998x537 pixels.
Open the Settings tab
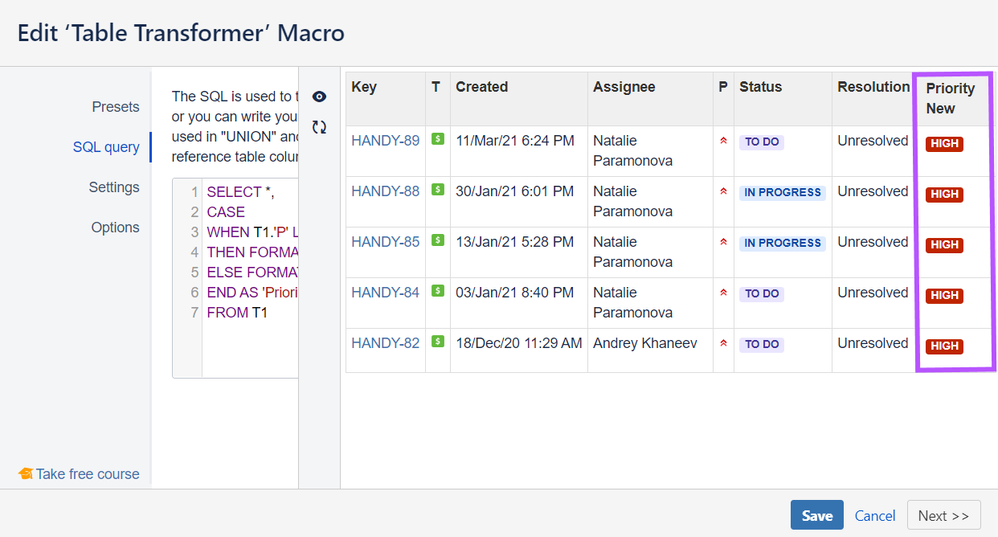(x=114, y=187)
